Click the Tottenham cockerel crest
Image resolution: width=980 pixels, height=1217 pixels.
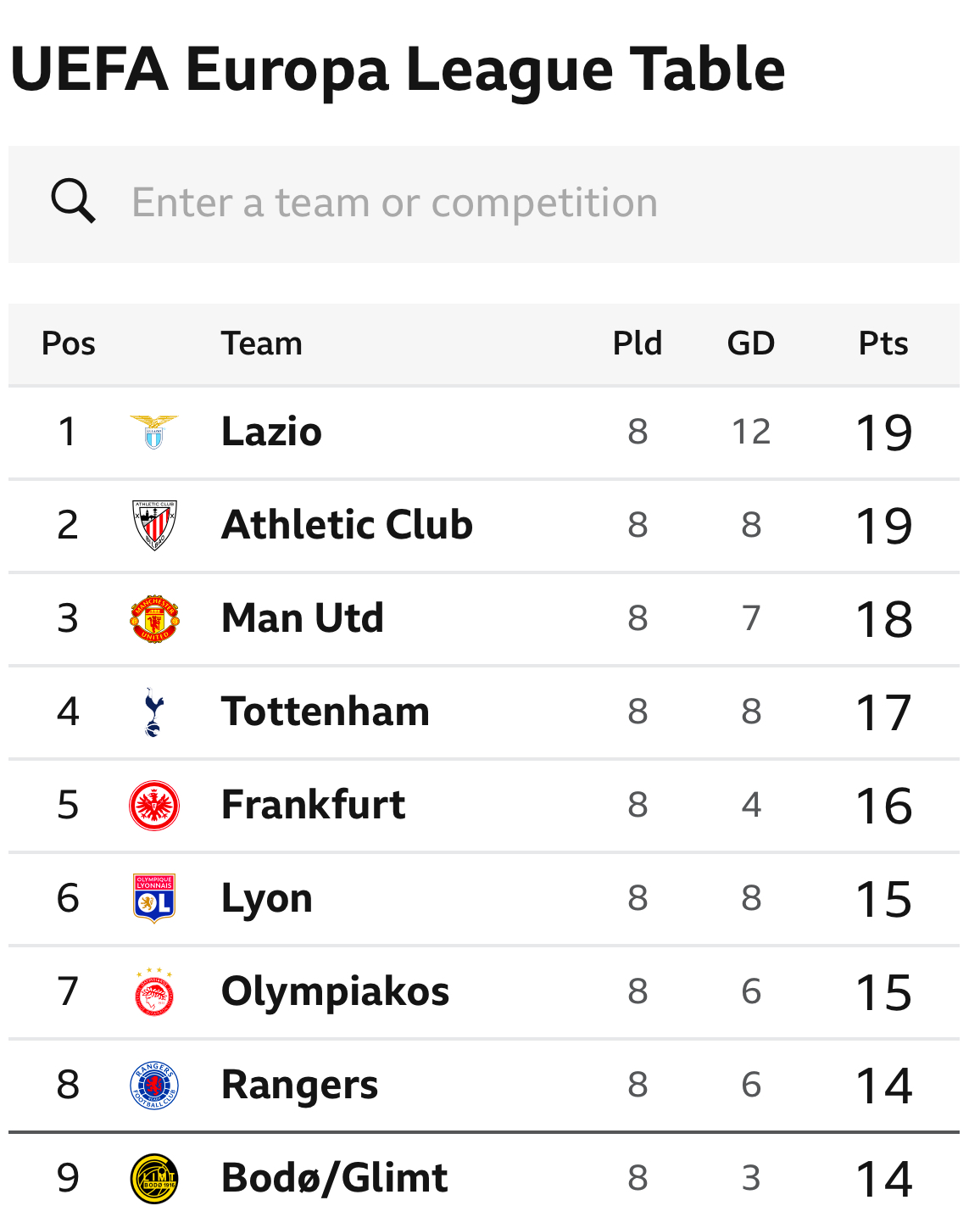point(153,712)
